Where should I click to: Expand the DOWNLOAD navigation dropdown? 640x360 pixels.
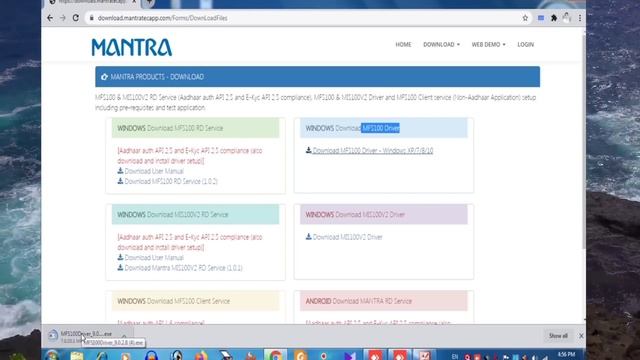pyautogui.click(x=441, y=44)
